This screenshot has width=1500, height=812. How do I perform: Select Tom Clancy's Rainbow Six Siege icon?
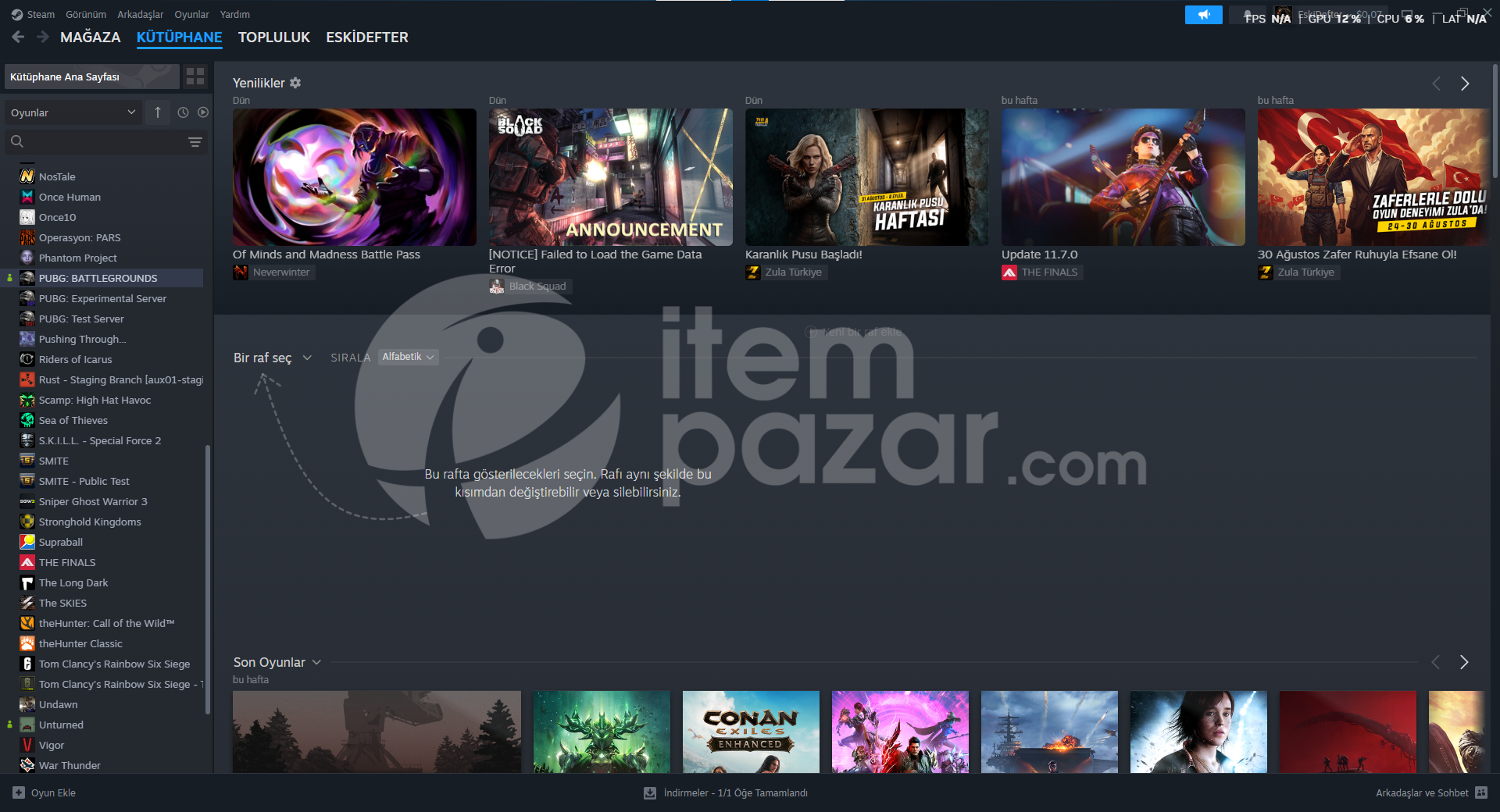(27, 664)
